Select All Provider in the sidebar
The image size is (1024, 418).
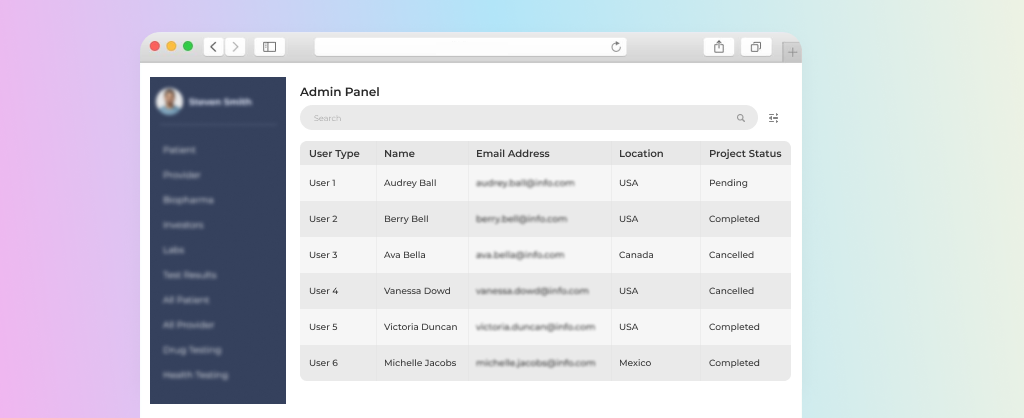(x=188, y=325)
